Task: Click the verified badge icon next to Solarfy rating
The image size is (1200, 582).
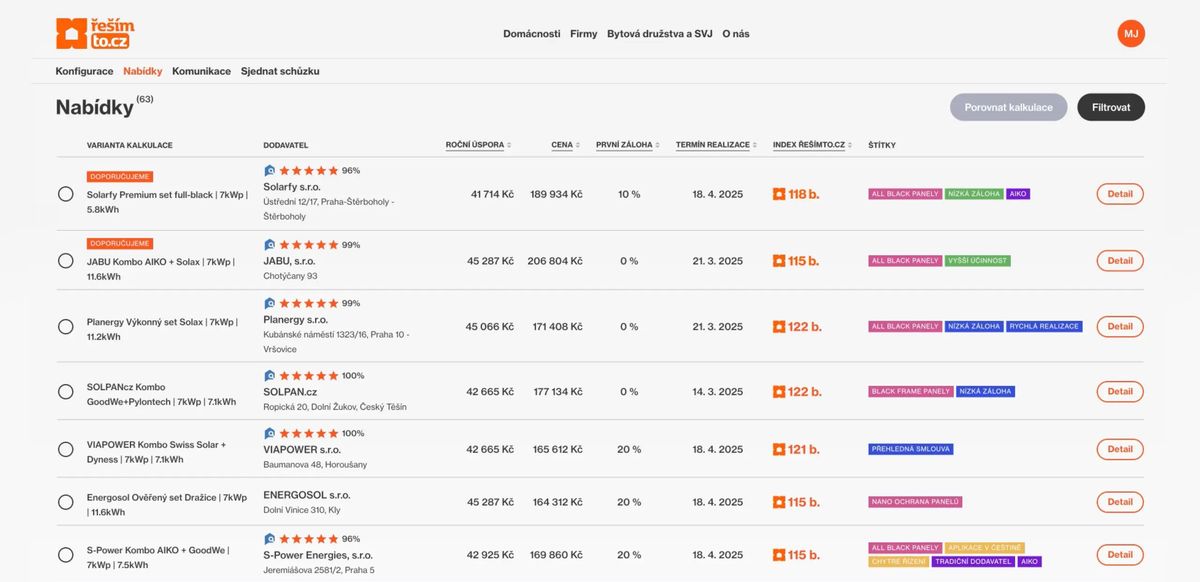Action: pyautogui.click(x=269, y=171)
